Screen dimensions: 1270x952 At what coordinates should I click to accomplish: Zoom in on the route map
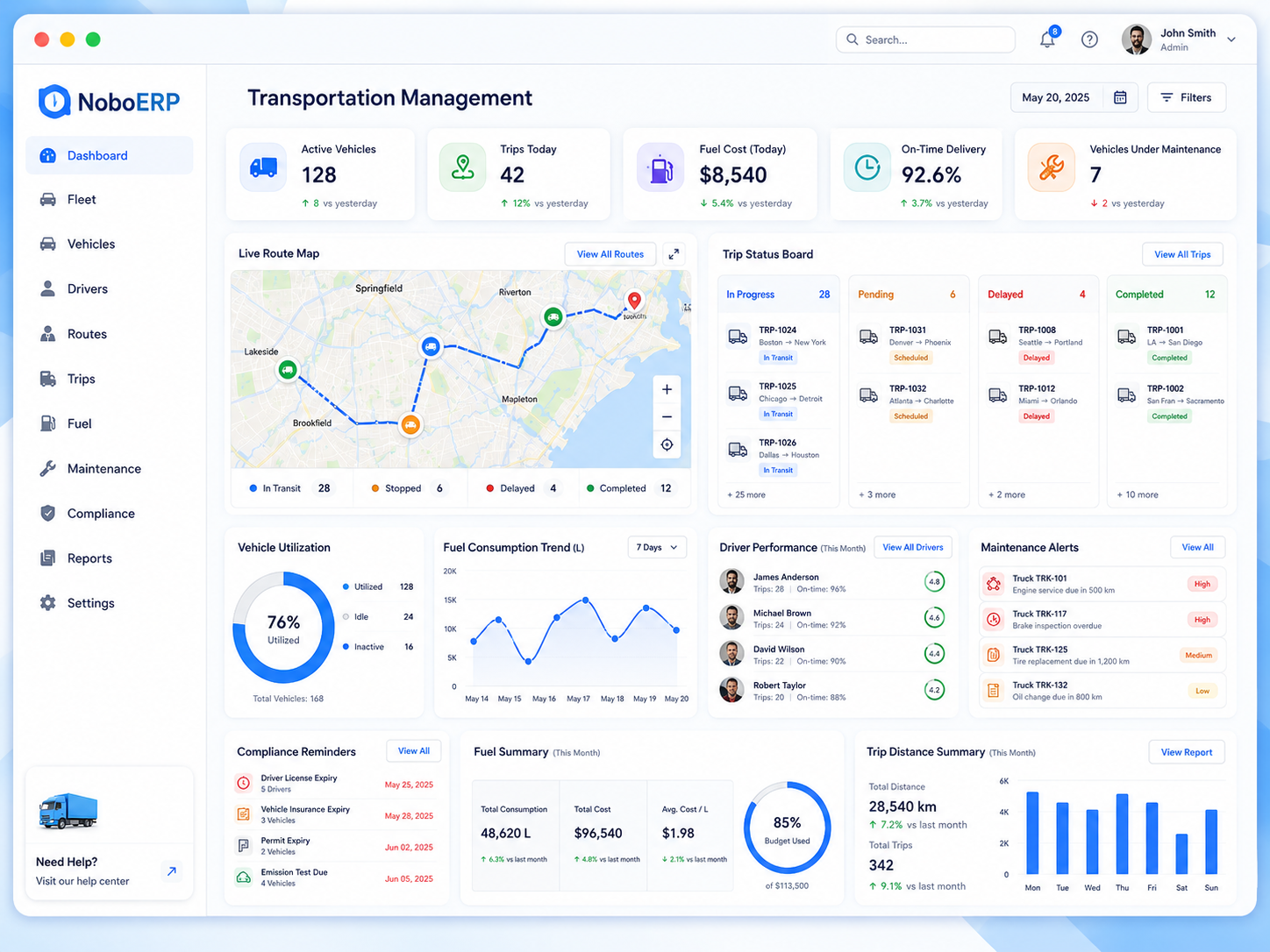click(x=667, y=389)
